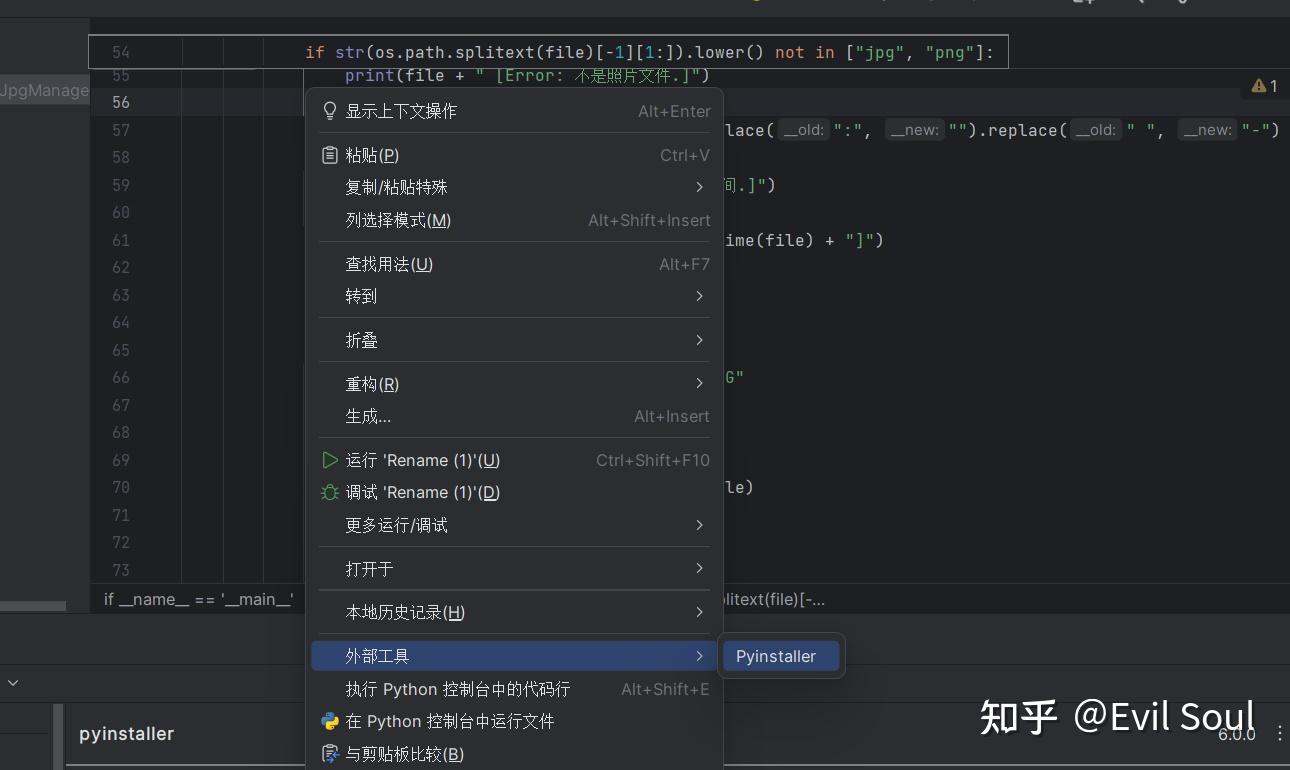Open the vertical ellipsis menu near 6.0.0
This screenshot has width=1290, height=770.
tap(1280, 734)
